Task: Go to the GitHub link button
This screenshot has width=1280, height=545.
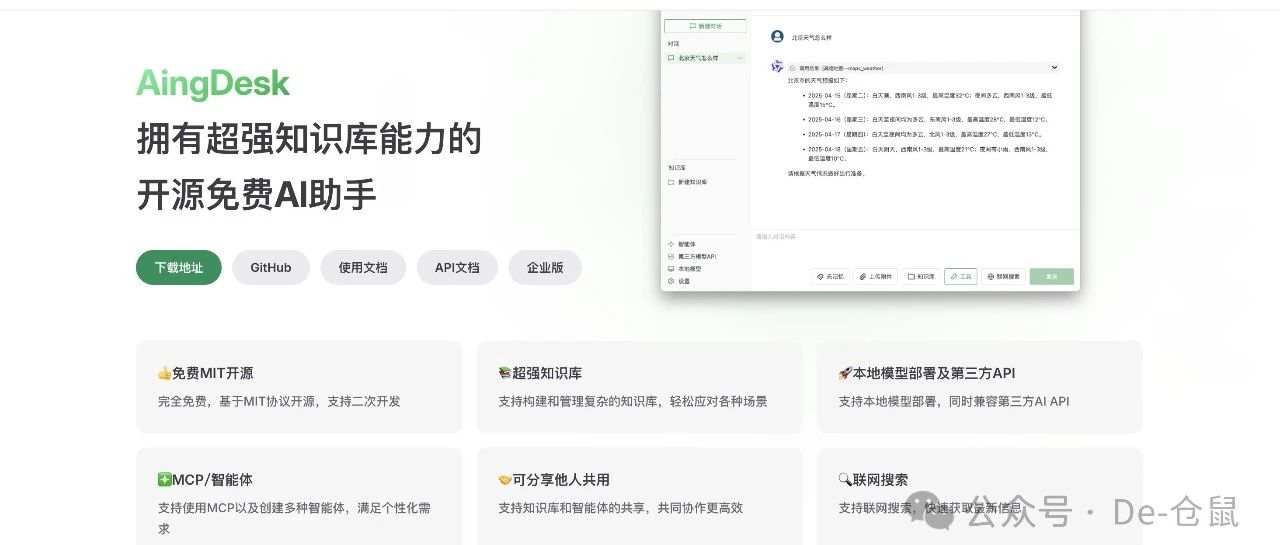Action: 271,268
